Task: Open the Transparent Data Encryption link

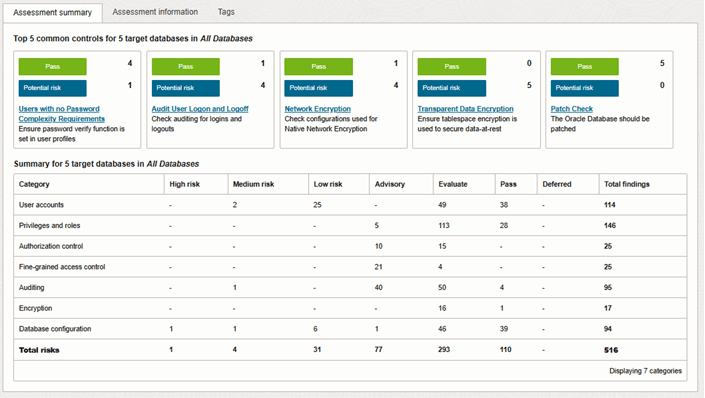Action: click(465, 109)
